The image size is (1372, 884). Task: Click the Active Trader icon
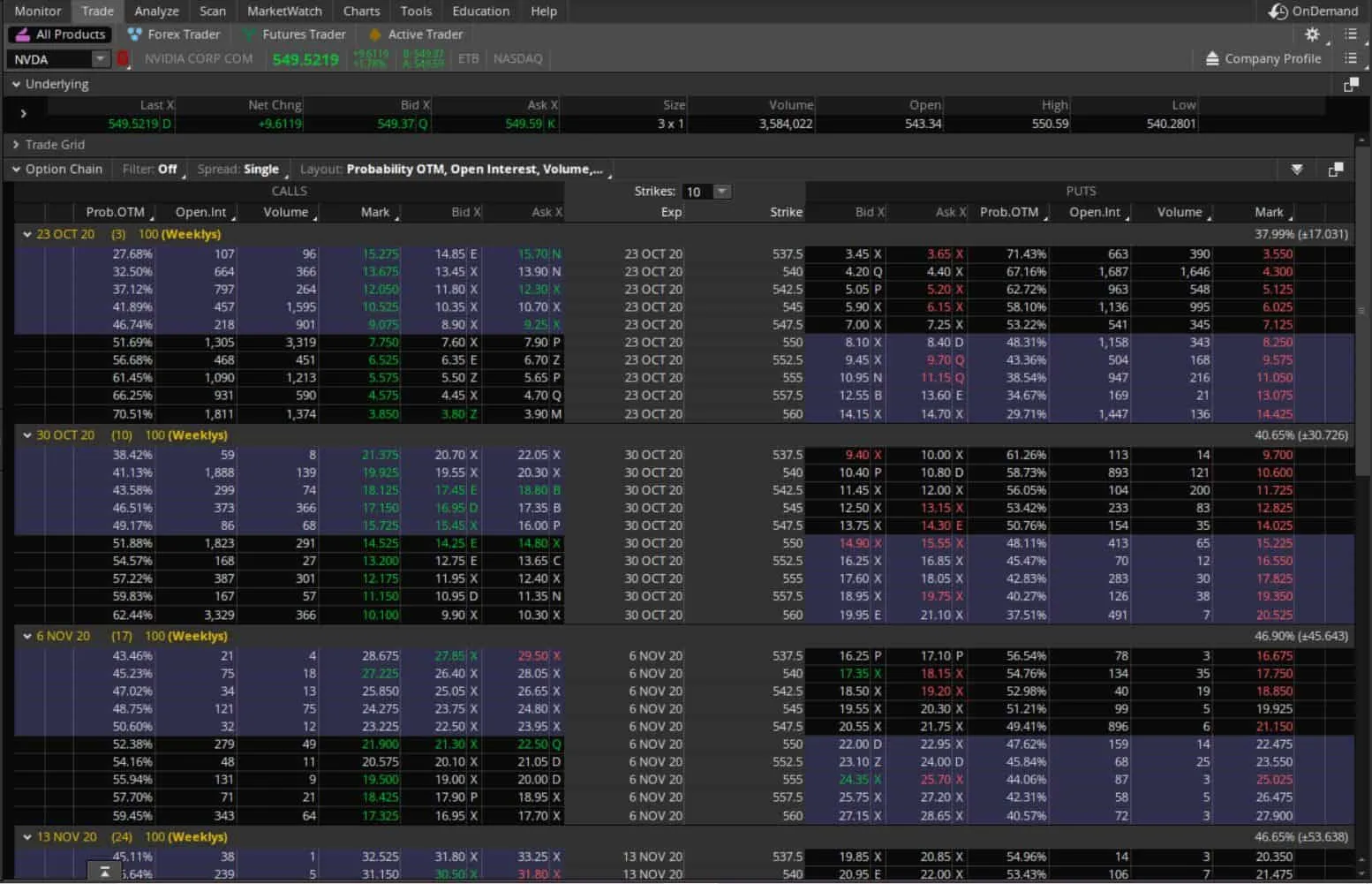[x=374, y=34]
